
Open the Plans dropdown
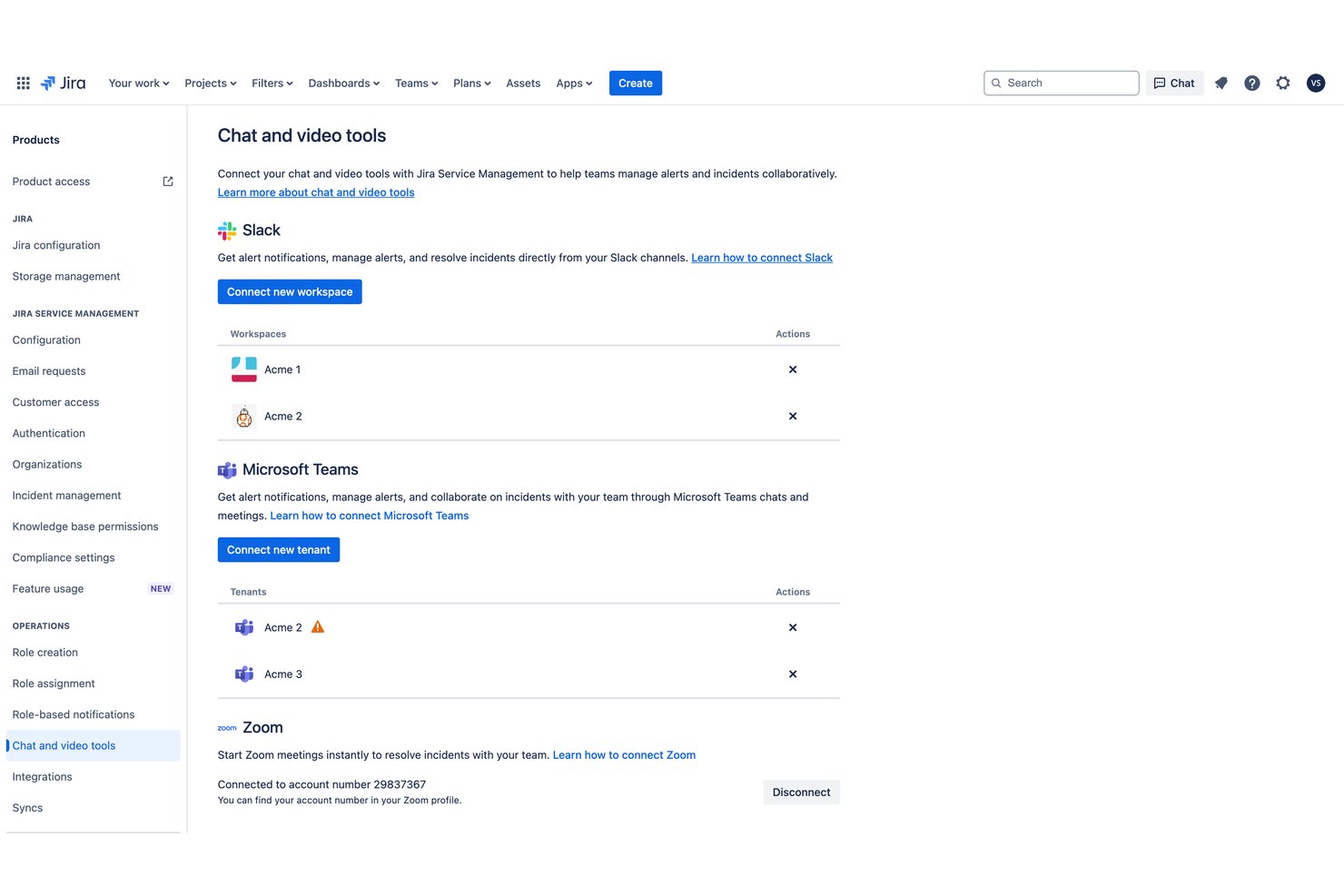point(472,84)
